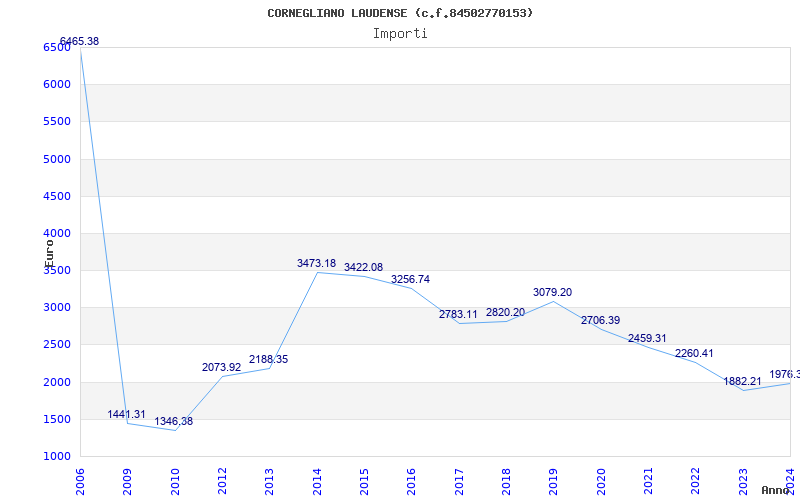Select the 1882.21 data label
This screenshot has width=800, height=500.
pyautogui.click(x=742, y=381)
